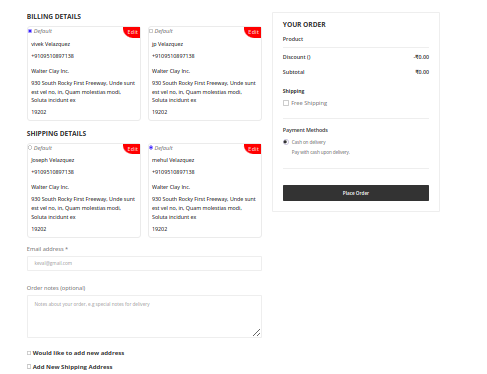This screenshot has width=487, height=374.
Task: Click the Order notes (optional) label
Action: 56,288
